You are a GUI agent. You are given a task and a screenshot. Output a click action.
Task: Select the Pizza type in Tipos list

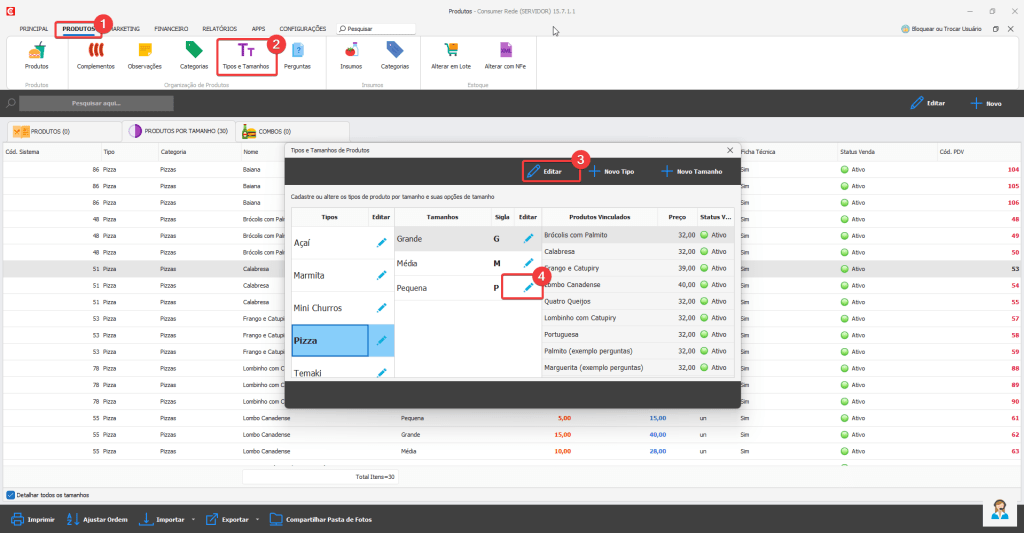328,341
